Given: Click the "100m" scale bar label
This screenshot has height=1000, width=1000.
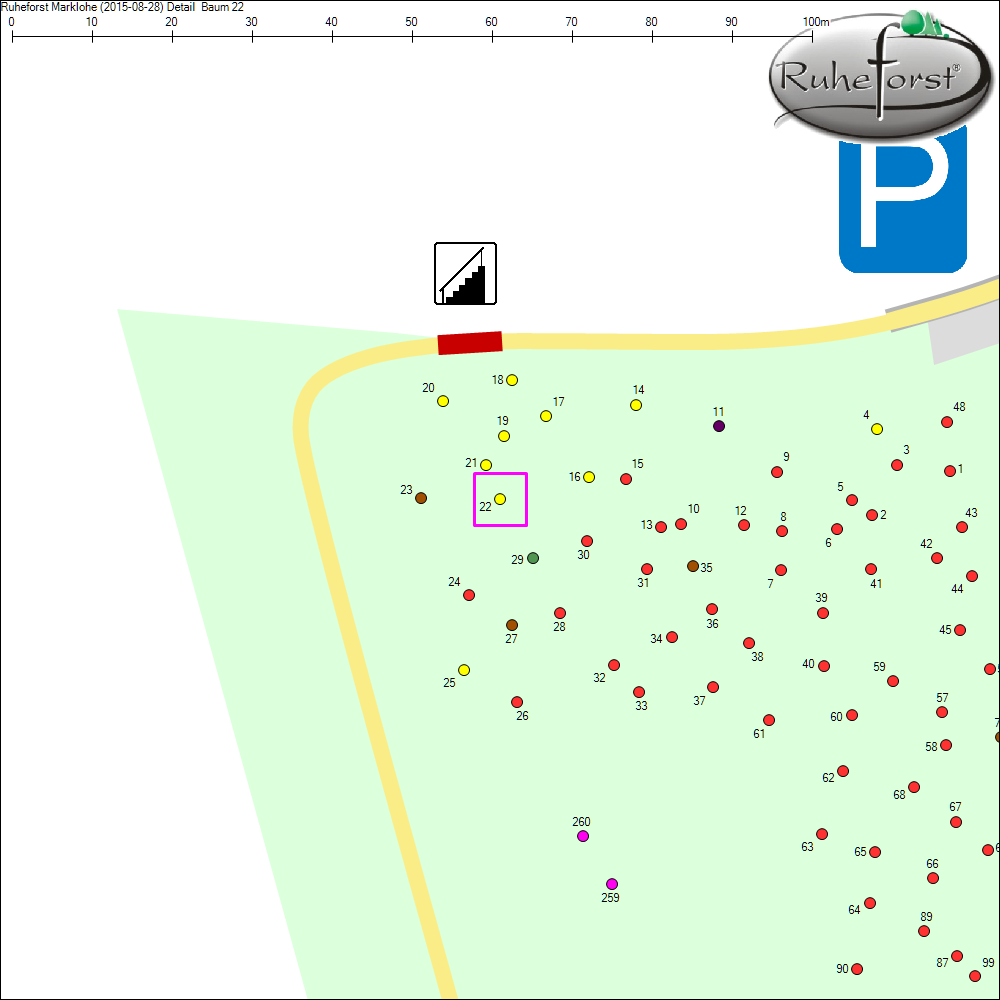Looking at the screenshot, I should [816, 22].
